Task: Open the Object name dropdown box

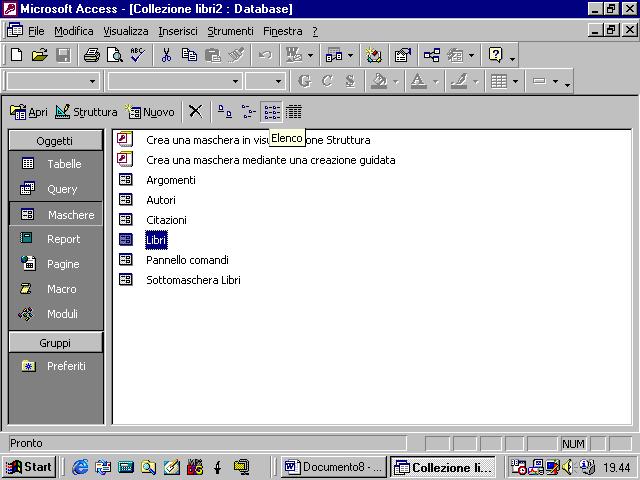Action: pos(52,81)
